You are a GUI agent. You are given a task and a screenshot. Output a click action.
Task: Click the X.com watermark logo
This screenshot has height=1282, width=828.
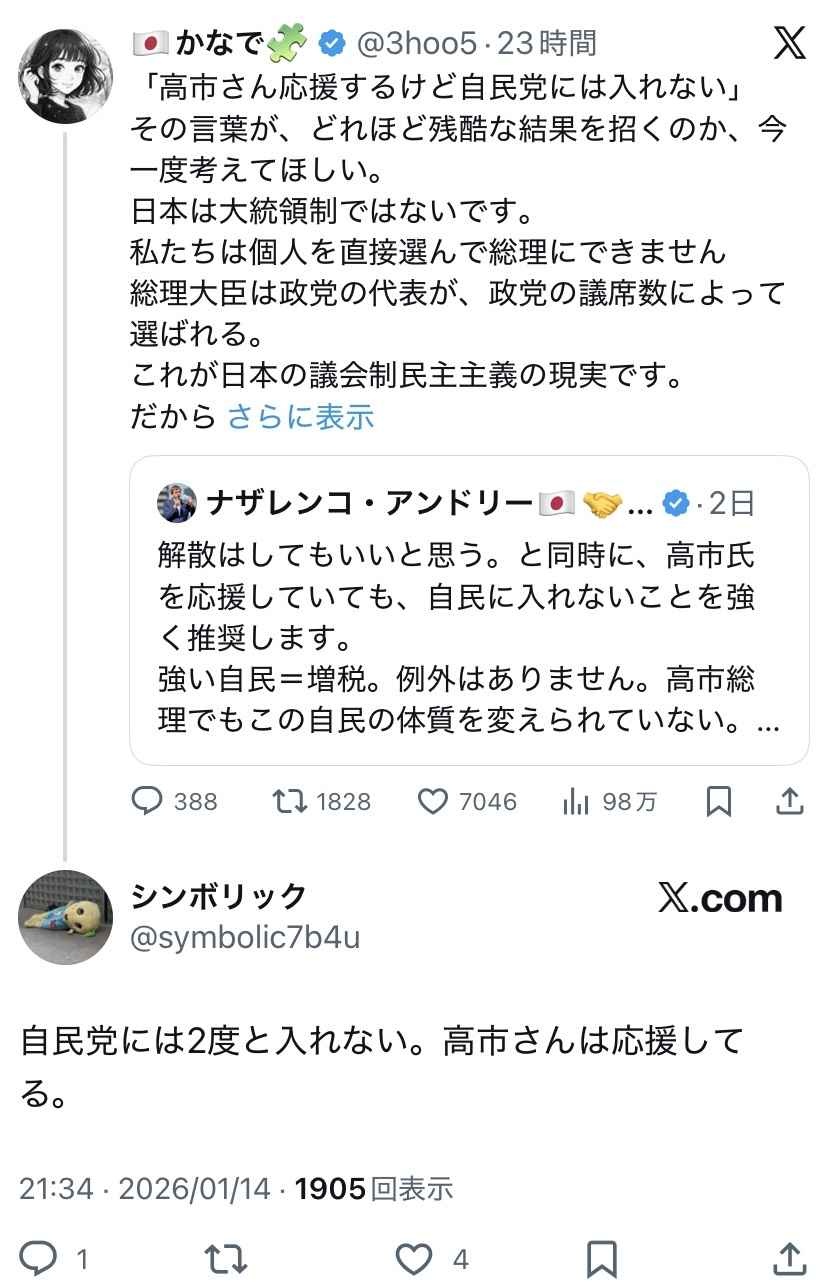(x=720, y=899)
